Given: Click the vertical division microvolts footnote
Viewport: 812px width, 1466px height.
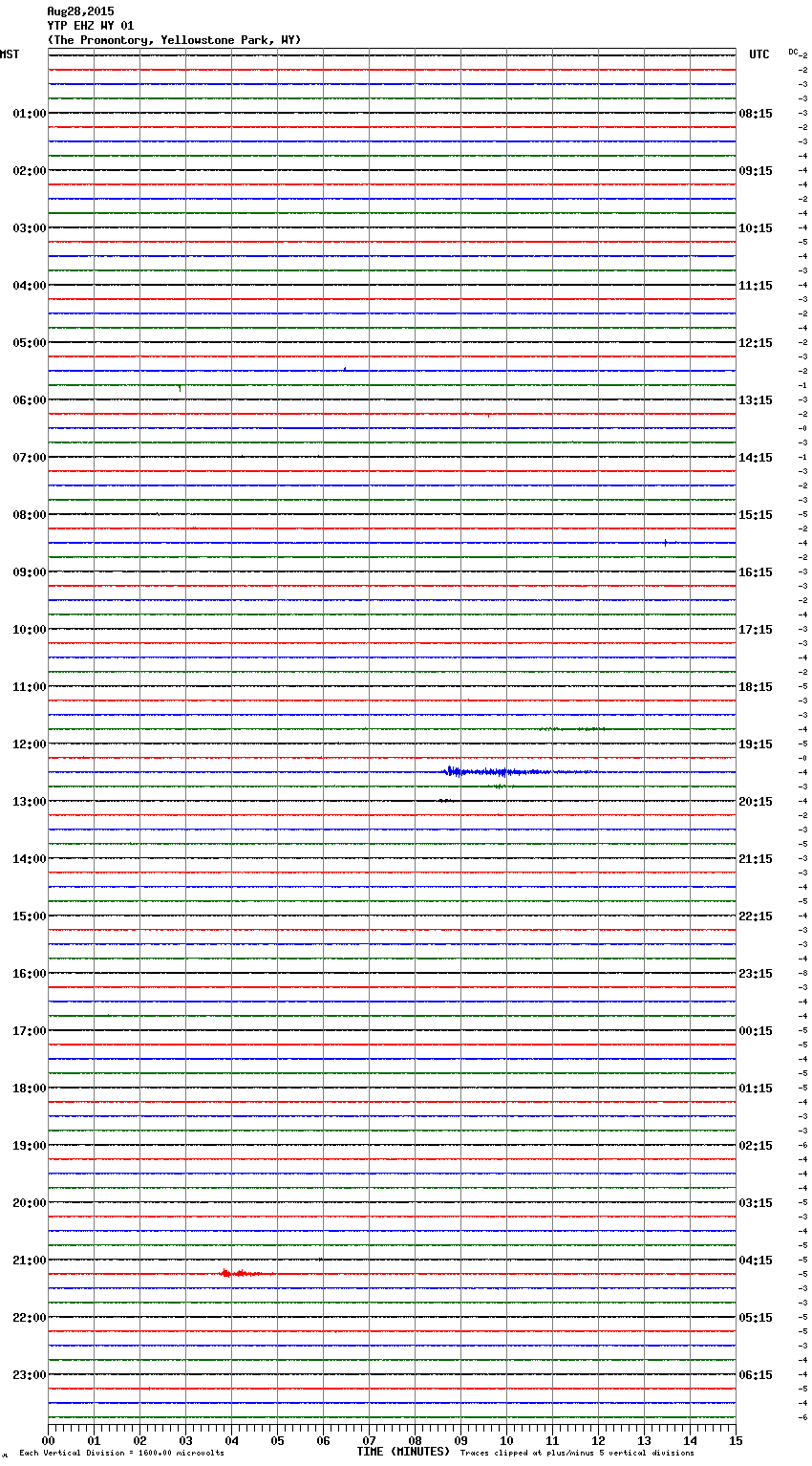Looking at the screenshot, I should [x=121, y=1454].
